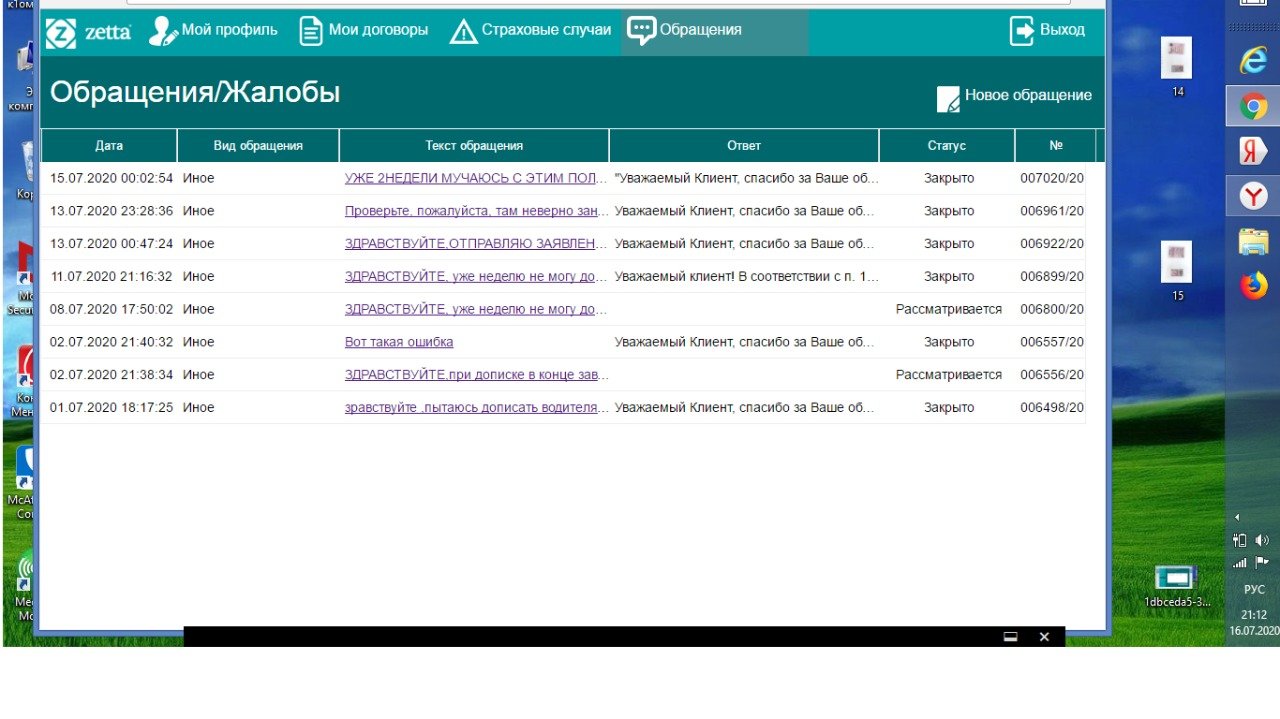Image resolution: width=1280 pixels, height=719 pixels.
Task: Open link ЗДРАВСТВУЙТЕ,ОТПРАВЛЯЮ ЗАЯВЛЕН
Action: 476,244
